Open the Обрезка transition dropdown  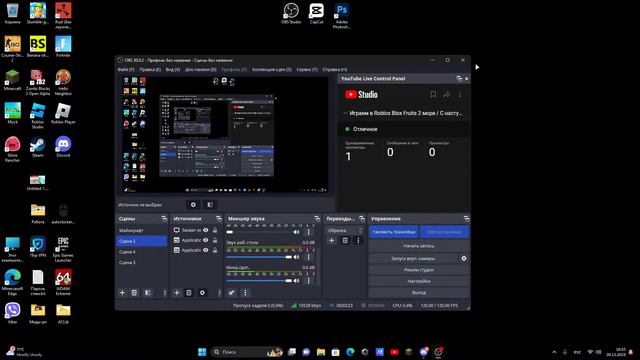pos(344,230)
